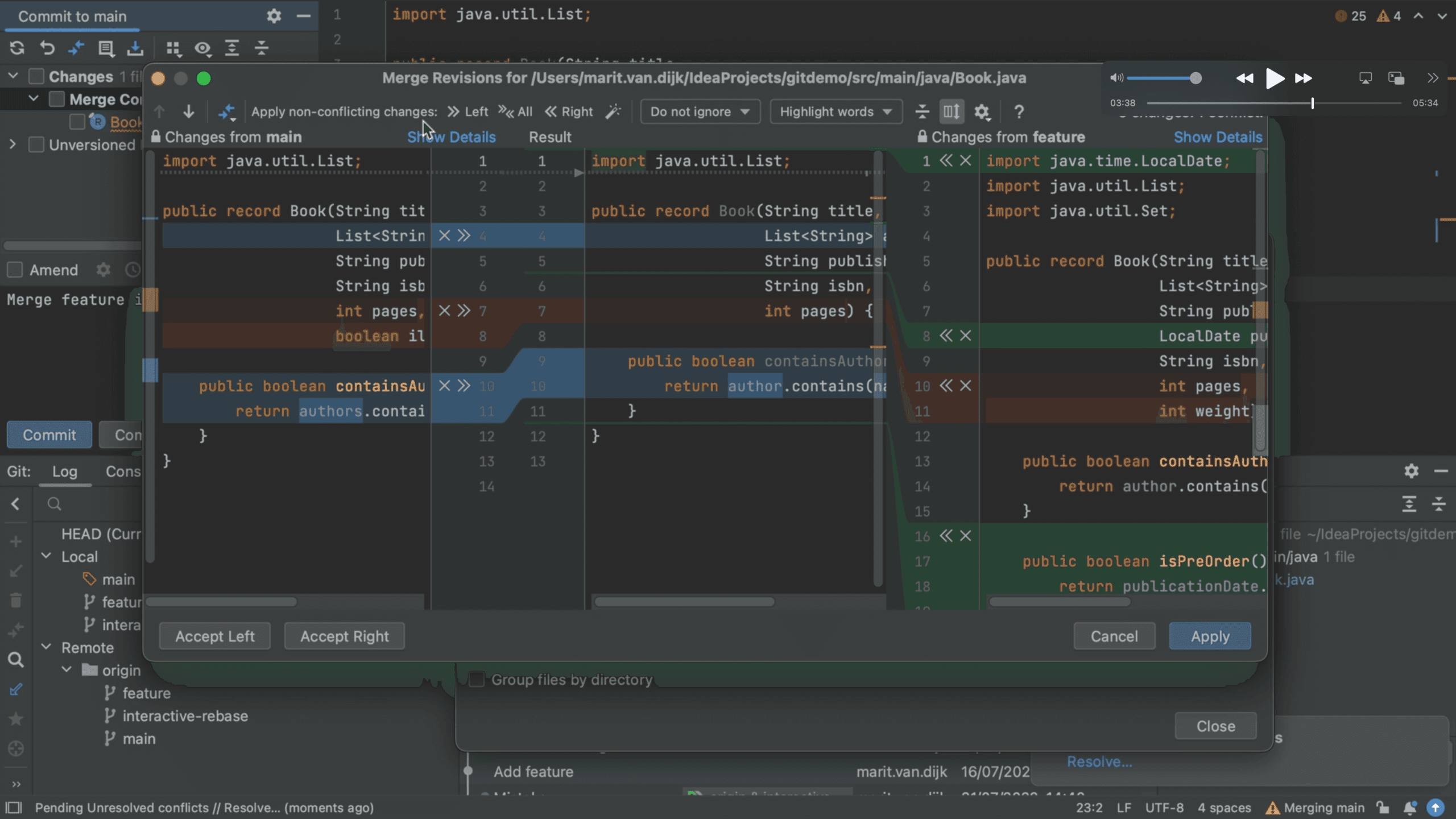This screenshot has width=1456, height=819.
Task: Check Group files by directory
Action: point(475,679)
